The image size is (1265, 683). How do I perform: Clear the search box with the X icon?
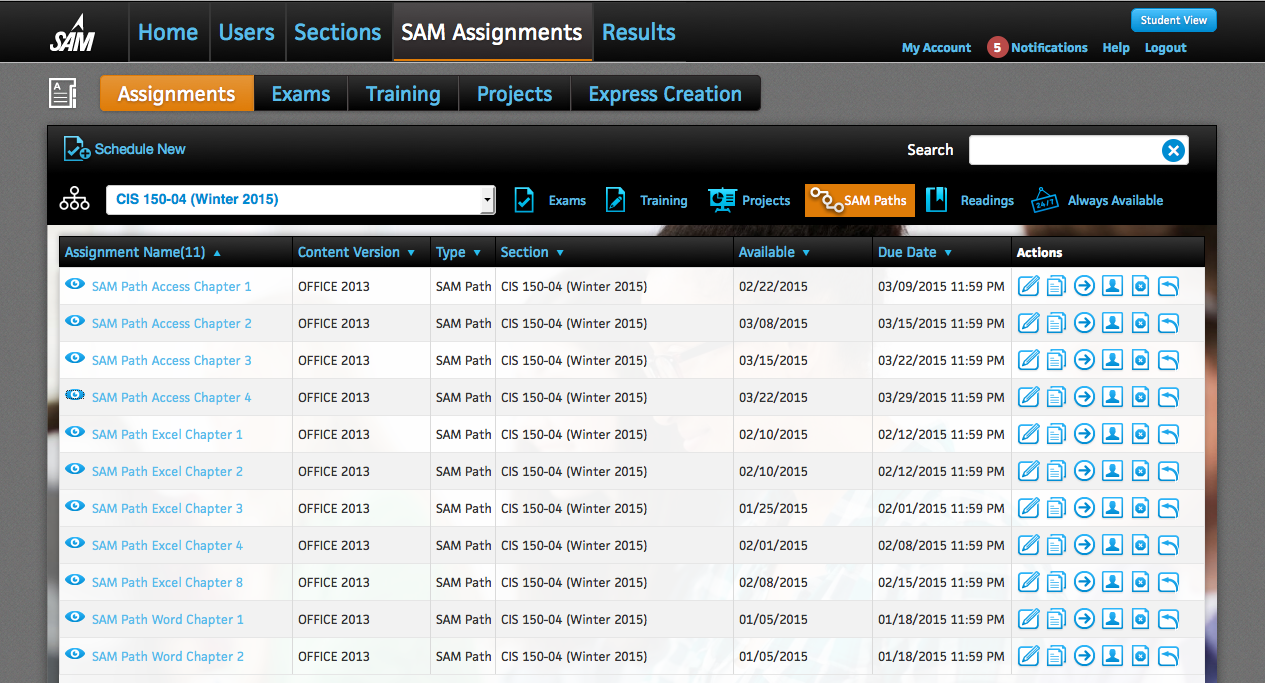1173,150
